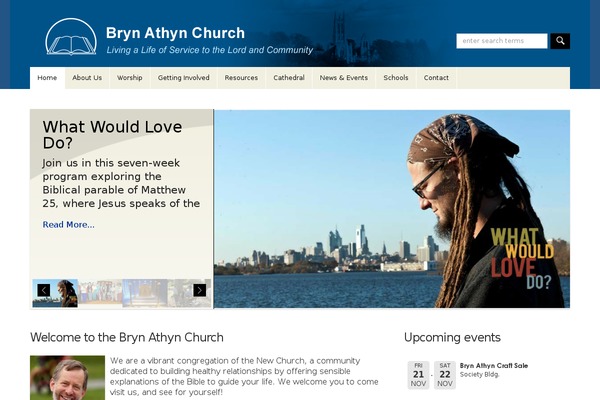
Task: Open the Cathedral menu
Action: coord(289,78)
